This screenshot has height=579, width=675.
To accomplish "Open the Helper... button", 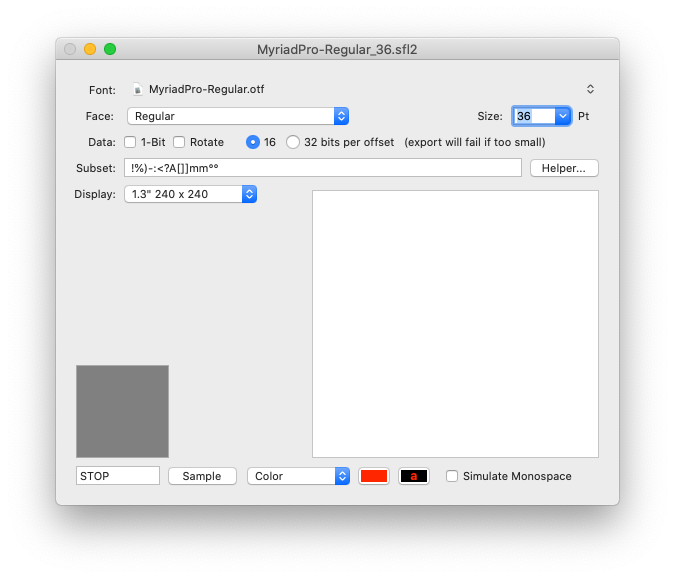I will click(x=564, y=168).
